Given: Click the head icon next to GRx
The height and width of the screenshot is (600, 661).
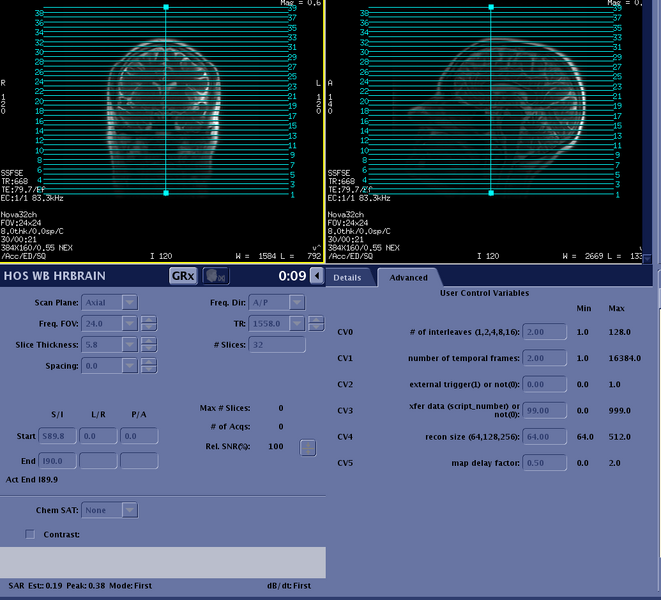Looking at the screenshot, I should pyautogui.click(x=216, y=276).
